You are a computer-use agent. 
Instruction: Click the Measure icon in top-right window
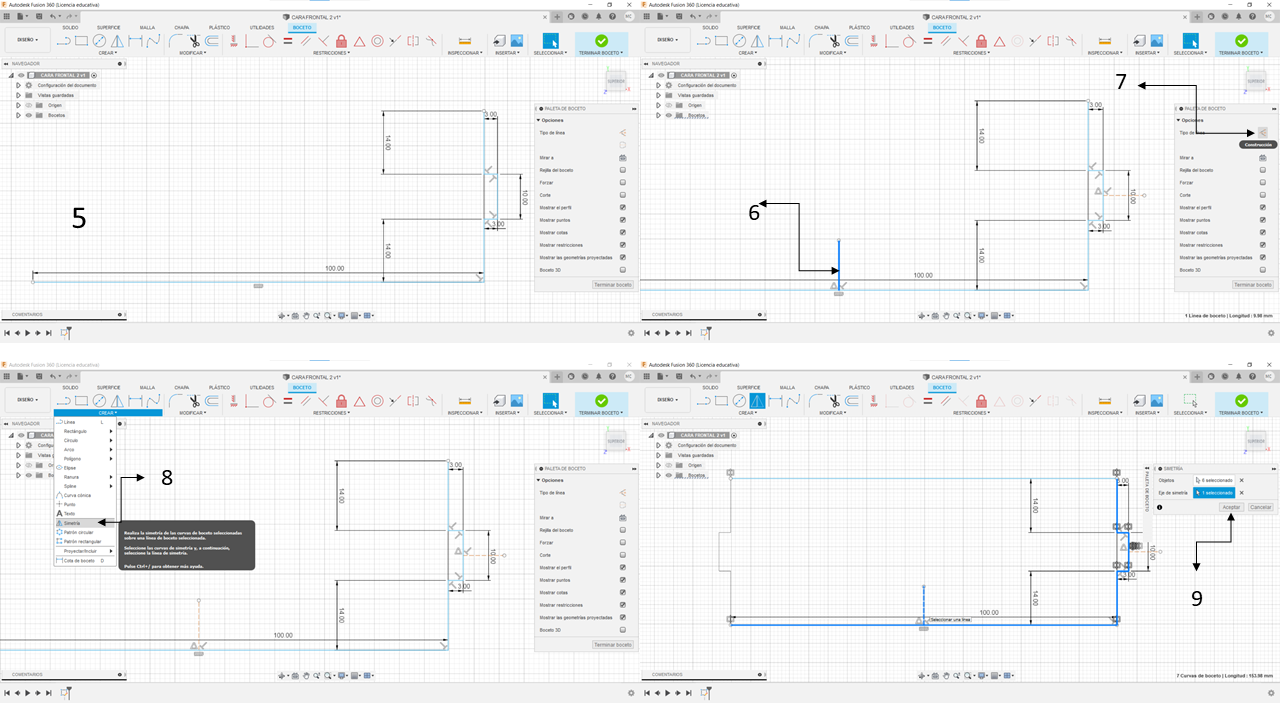click(x=1105, y=41)
